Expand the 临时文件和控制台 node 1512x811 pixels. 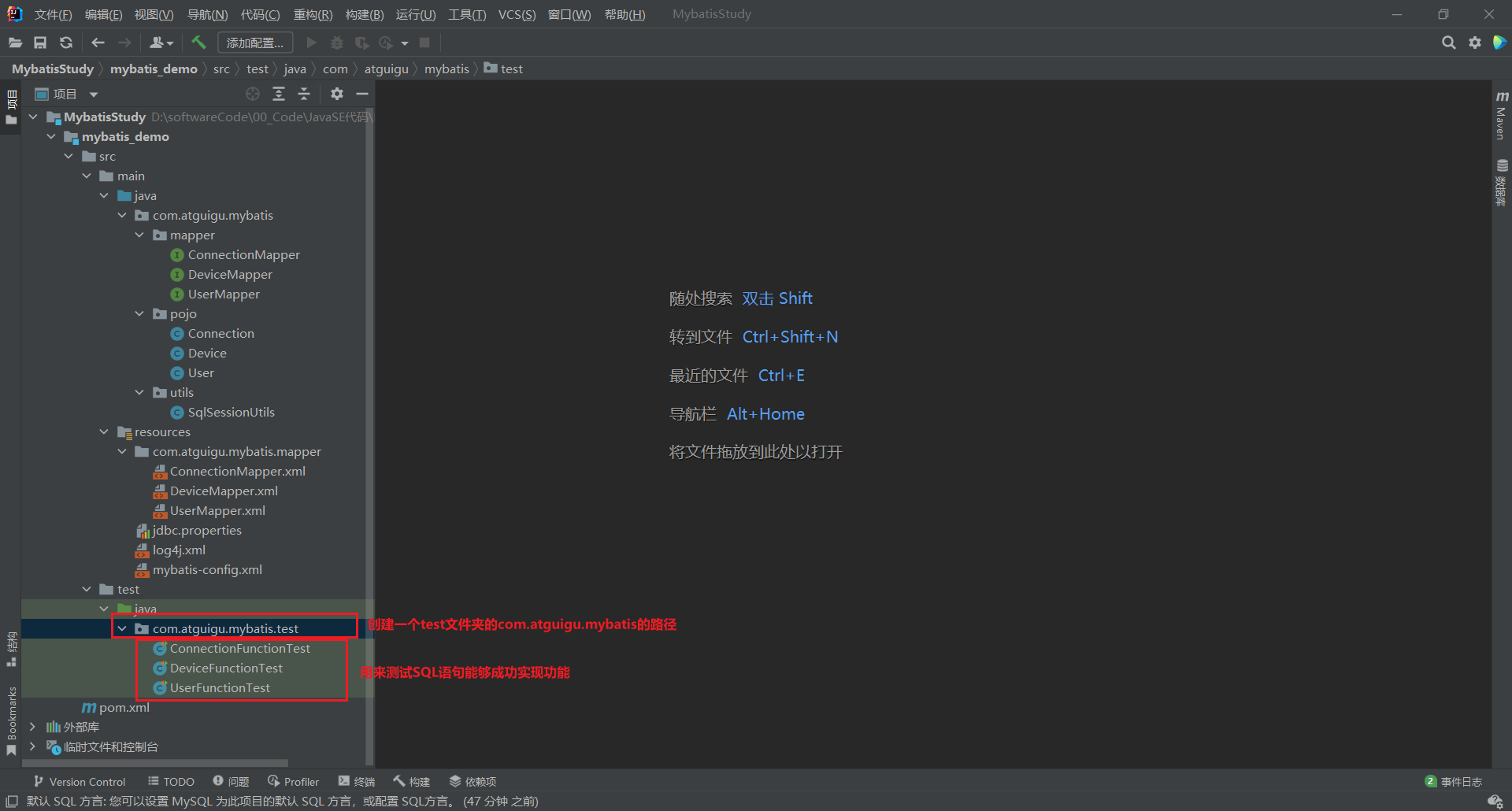point(33,747)
